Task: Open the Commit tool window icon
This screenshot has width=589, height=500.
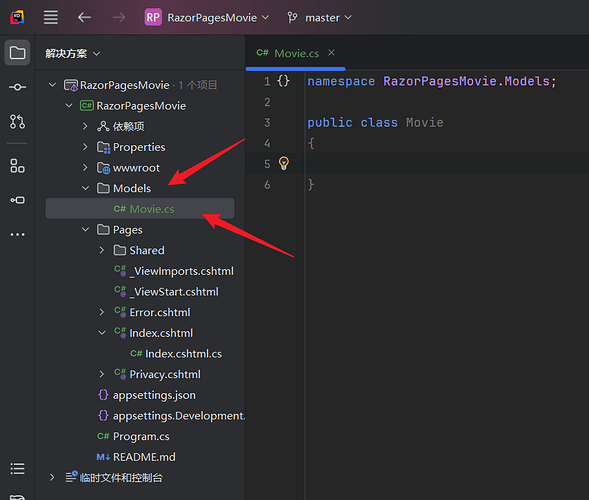Action: 17,87
